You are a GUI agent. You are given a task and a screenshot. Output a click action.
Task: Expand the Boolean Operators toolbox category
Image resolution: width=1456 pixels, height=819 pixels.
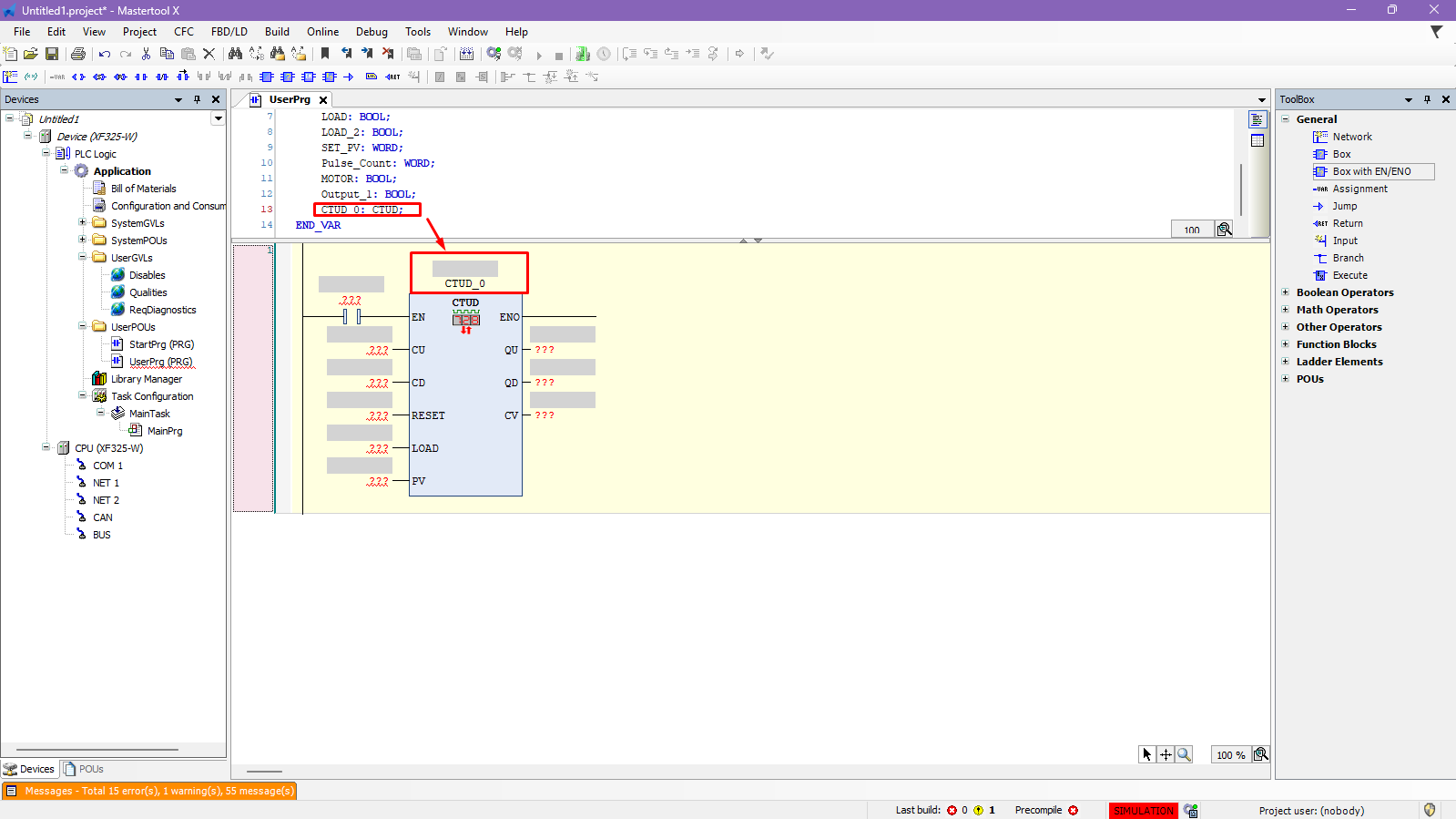click(1286, 292)
